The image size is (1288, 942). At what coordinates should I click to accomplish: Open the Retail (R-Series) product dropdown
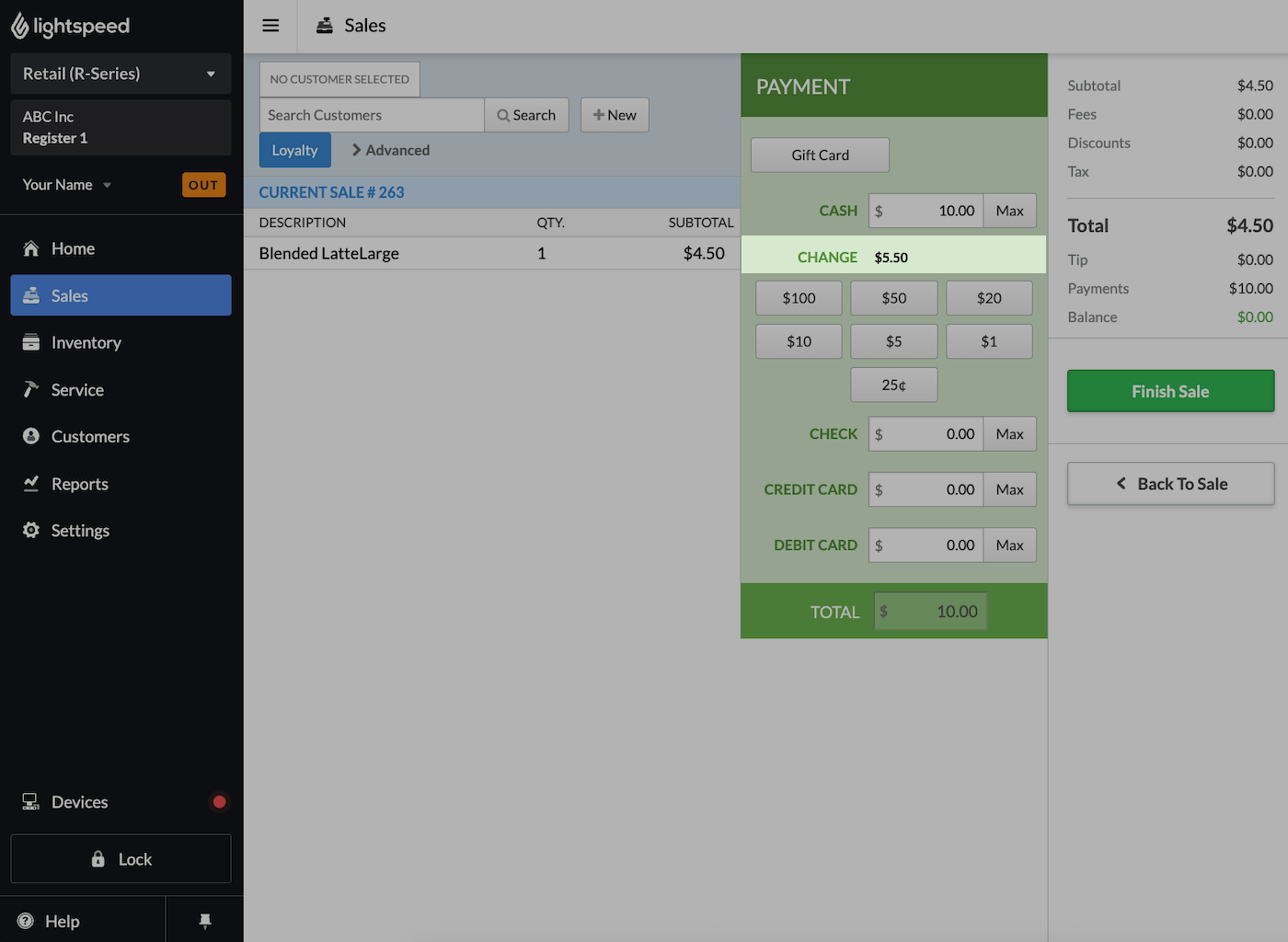(x=121, y=74)
